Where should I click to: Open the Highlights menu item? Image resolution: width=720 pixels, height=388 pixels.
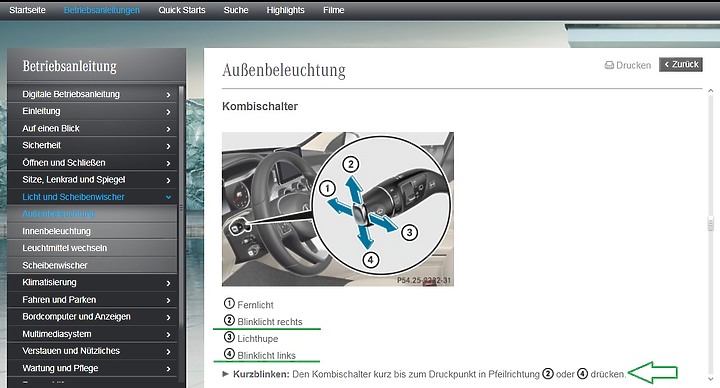286,10
